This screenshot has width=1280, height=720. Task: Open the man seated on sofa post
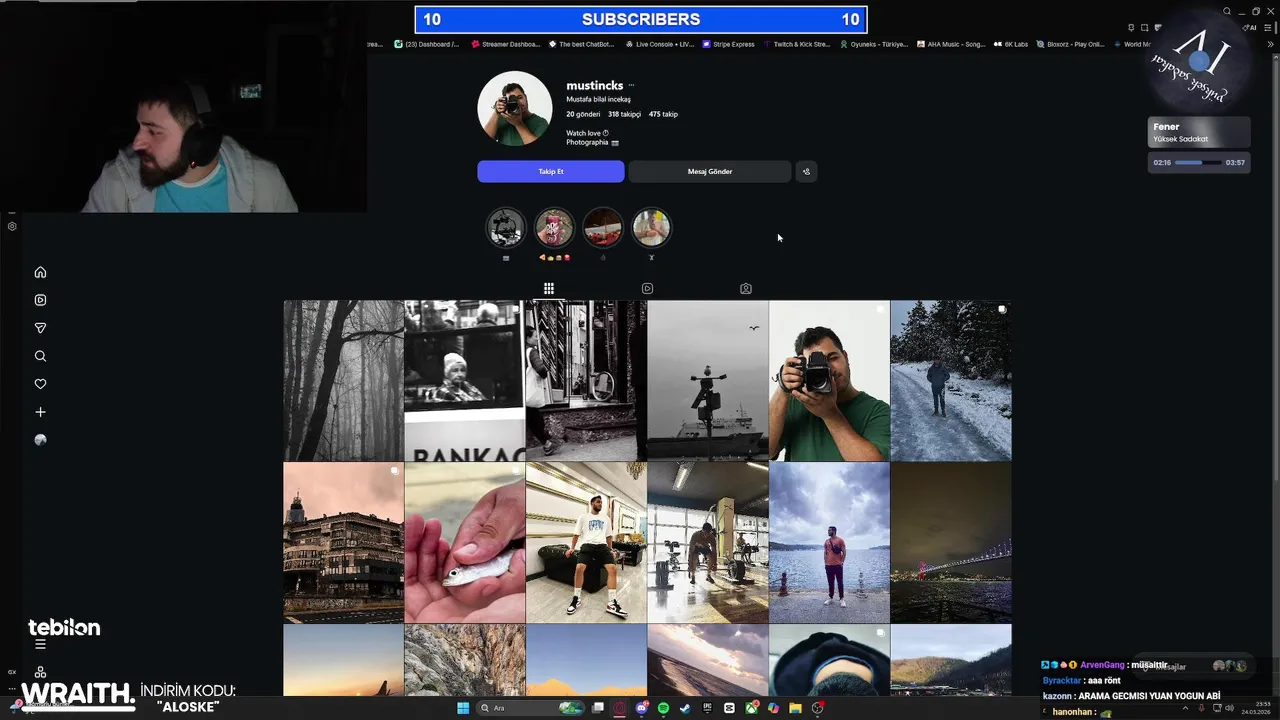586,543
